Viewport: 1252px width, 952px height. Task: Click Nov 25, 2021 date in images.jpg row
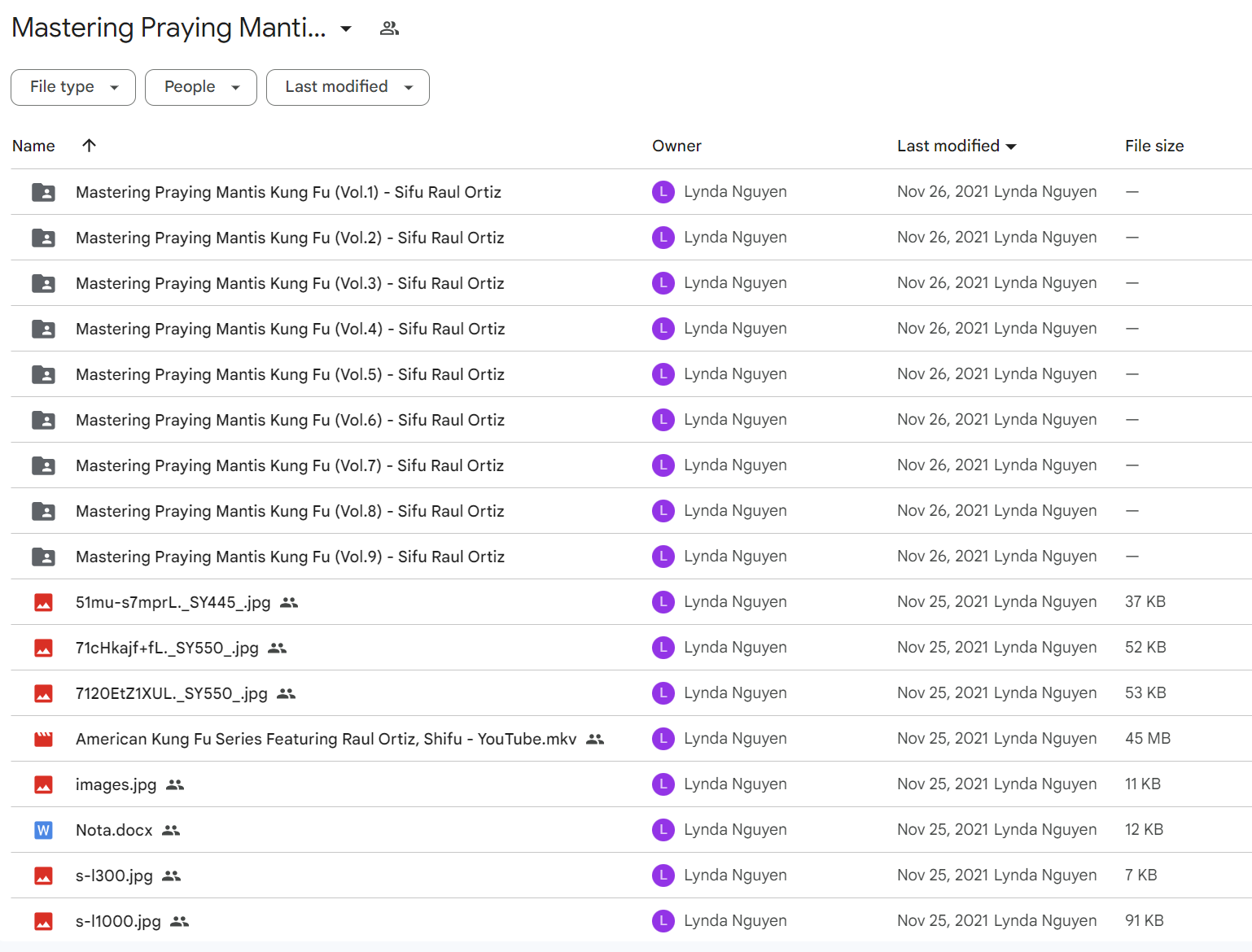click(x=943, y=784)
